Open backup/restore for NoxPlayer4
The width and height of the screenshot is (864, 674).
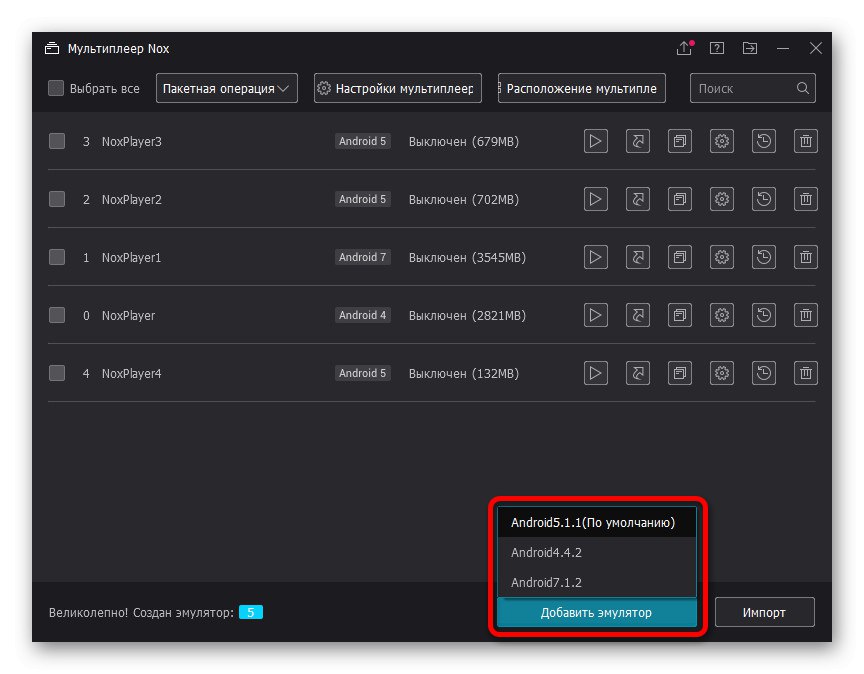pyautogui.click(x=764, y=373)
